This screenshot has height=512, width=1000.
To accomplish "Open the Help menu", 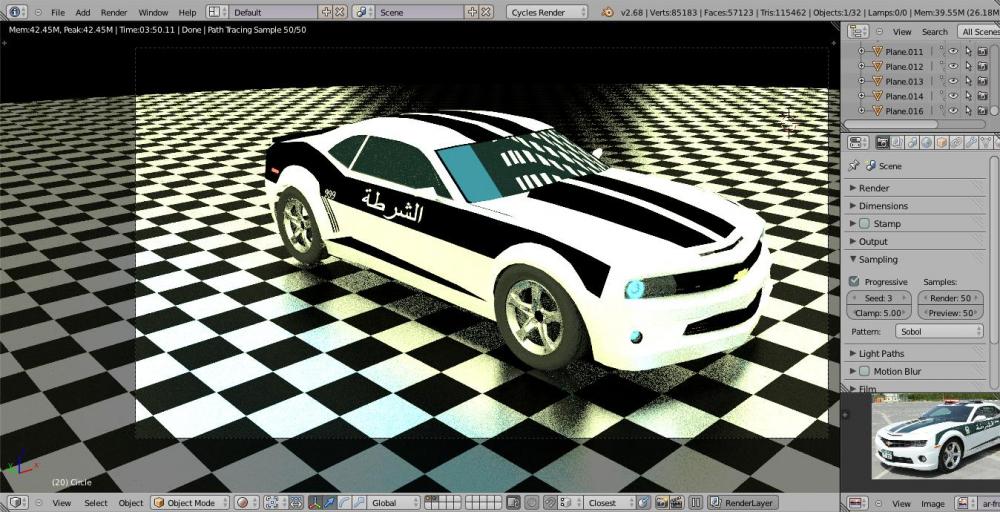I will [188, 13].
